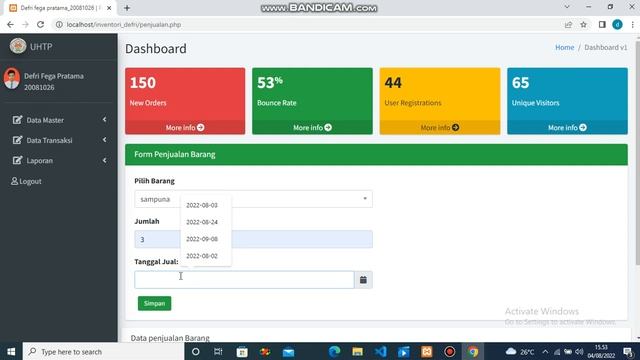The image size is (640, 360).
Task: Open File Explorer from the taskbar
Action: coord(358,351)
